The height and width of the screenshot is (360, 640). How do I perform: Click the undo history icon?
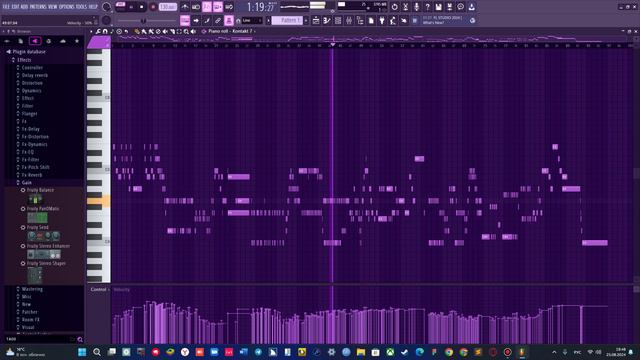394,7
